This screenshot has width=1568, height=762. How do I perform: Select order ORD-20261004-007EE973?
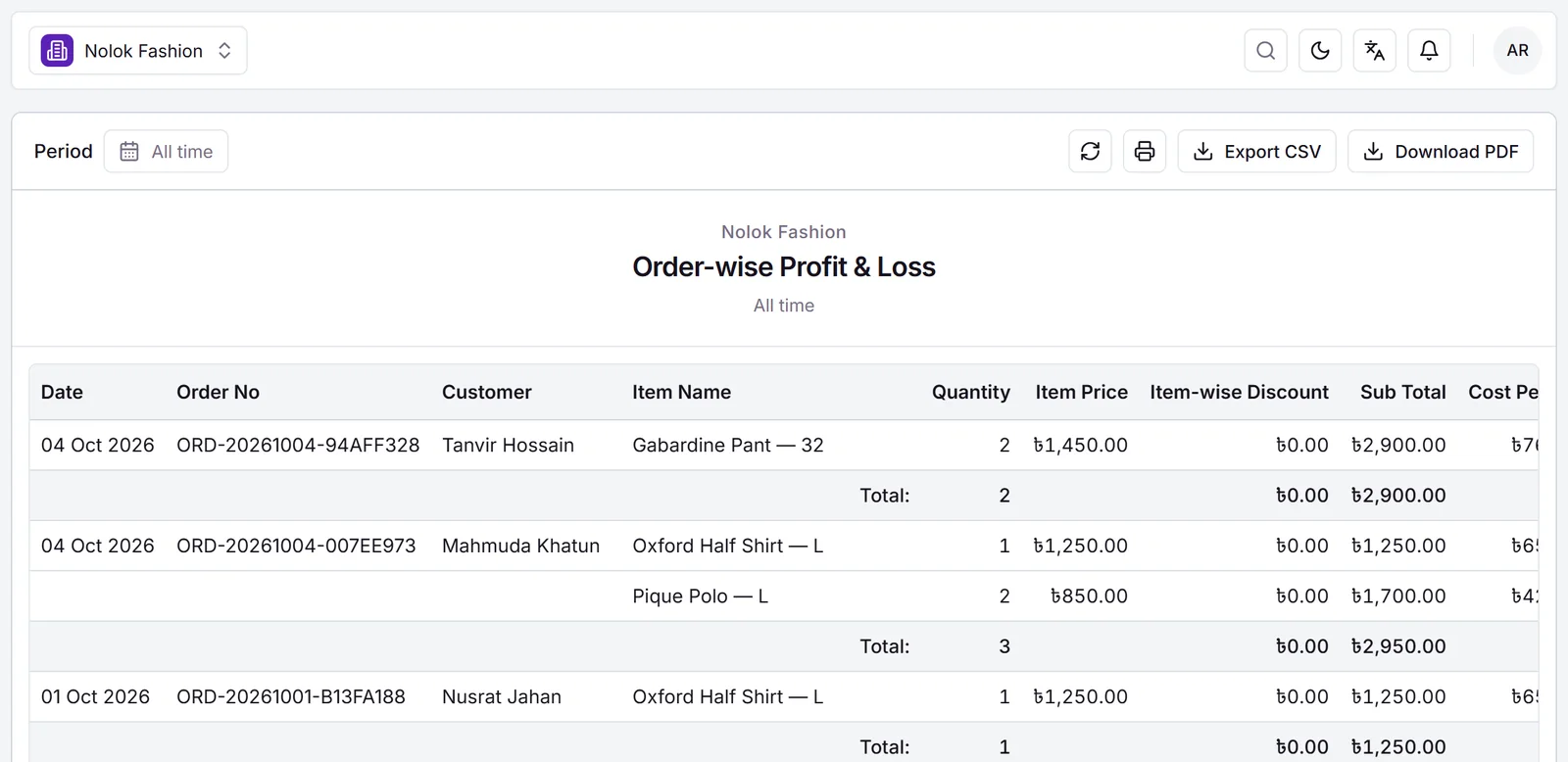coord(296,547)
